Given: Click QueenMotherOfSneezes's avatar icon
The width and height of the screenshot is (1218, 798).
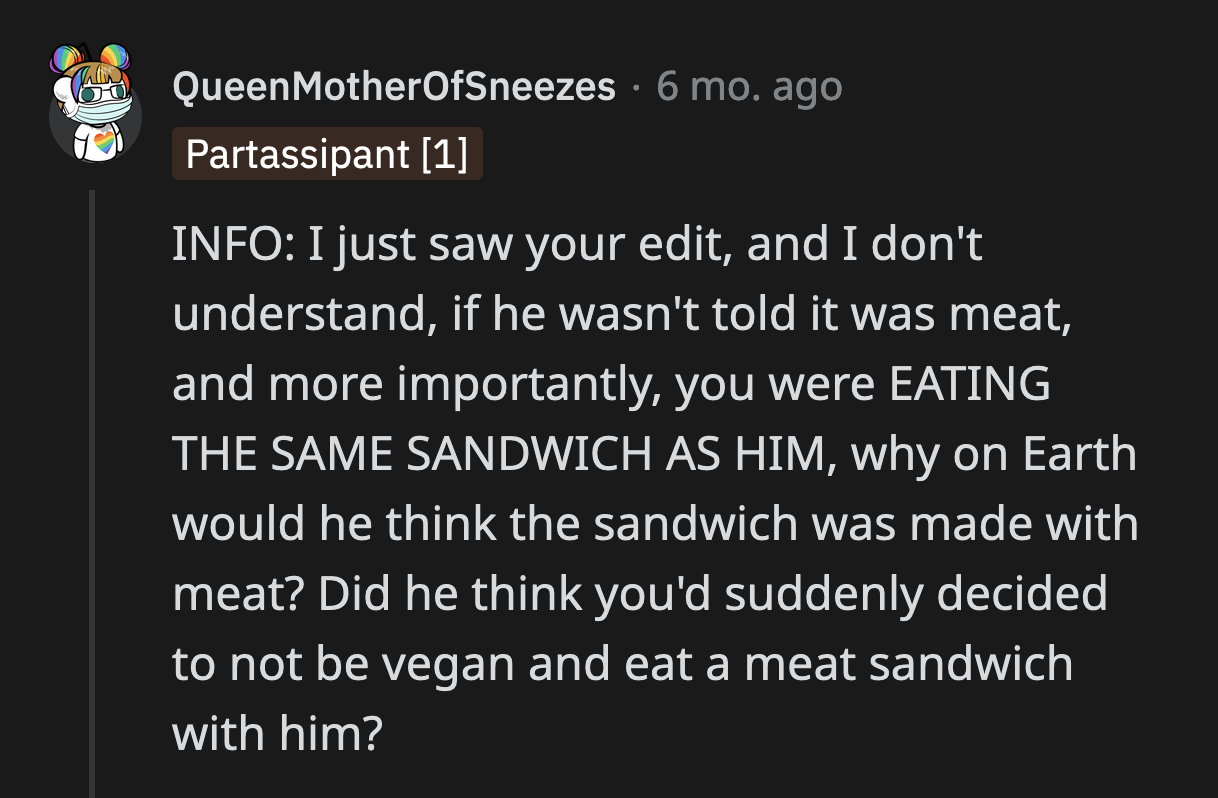Looking at the screenshot, I should pos(97,100).
